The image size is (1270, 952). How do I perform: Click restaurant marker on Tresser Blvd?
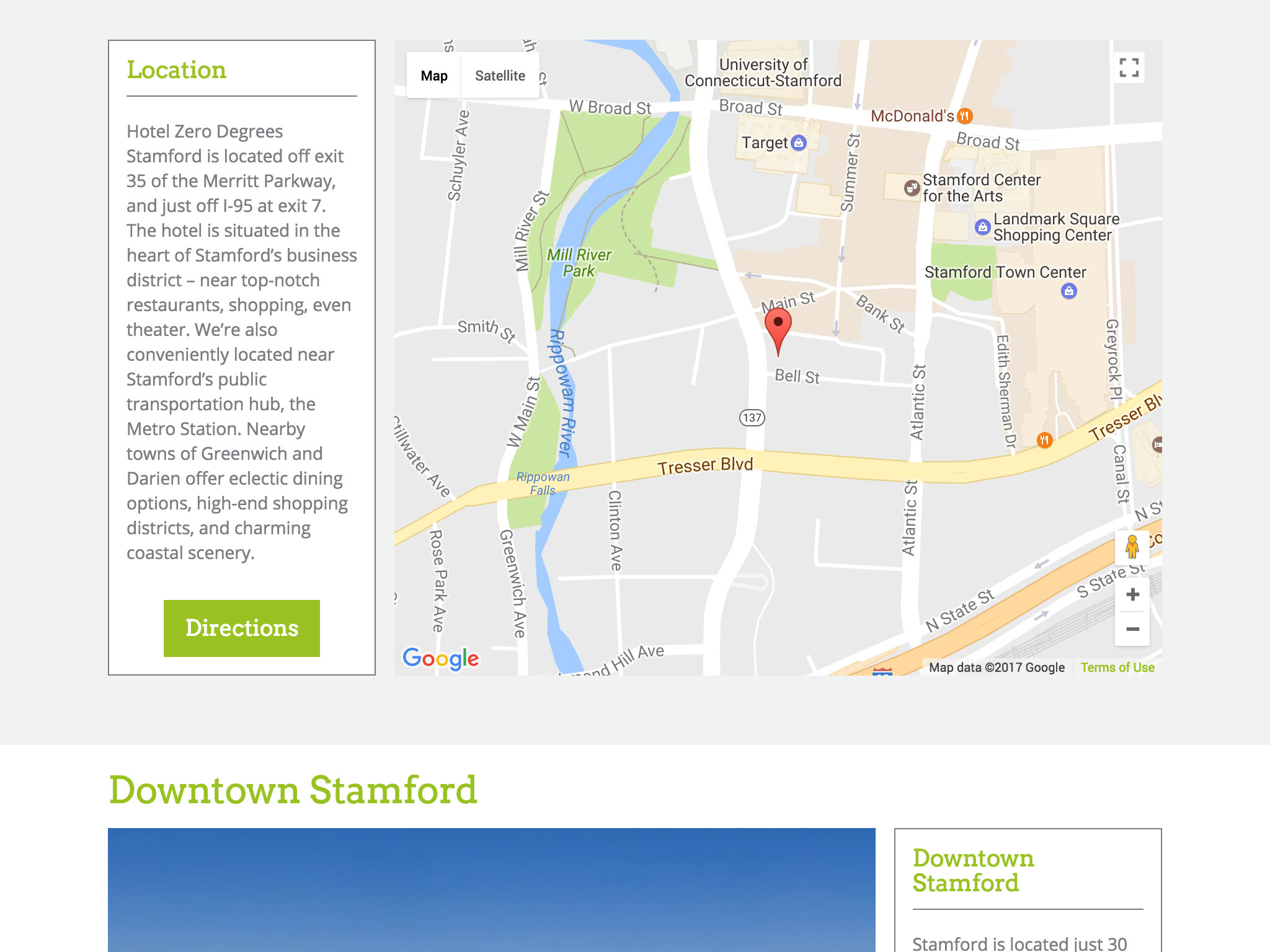1044,441
